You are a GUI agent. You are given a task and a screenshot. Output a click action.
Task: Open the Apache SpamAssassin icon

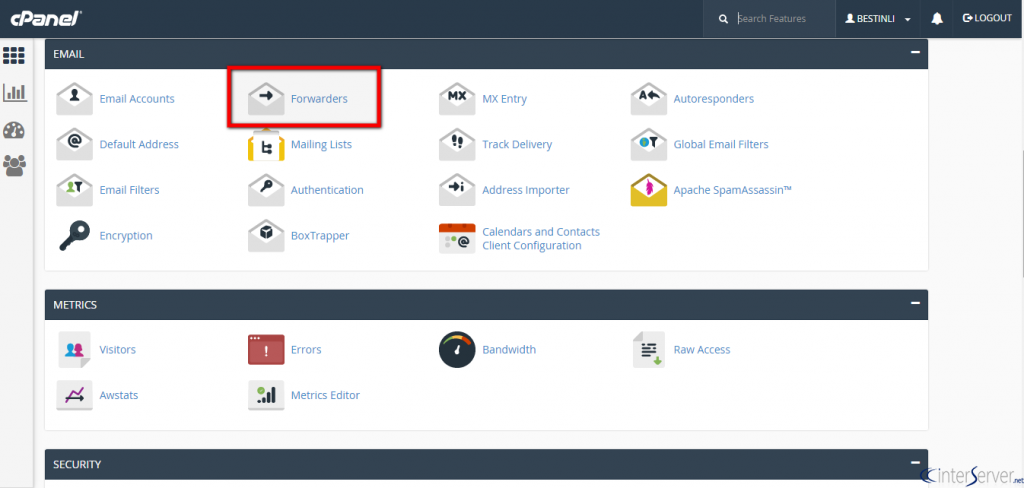[x=648, y=190]
